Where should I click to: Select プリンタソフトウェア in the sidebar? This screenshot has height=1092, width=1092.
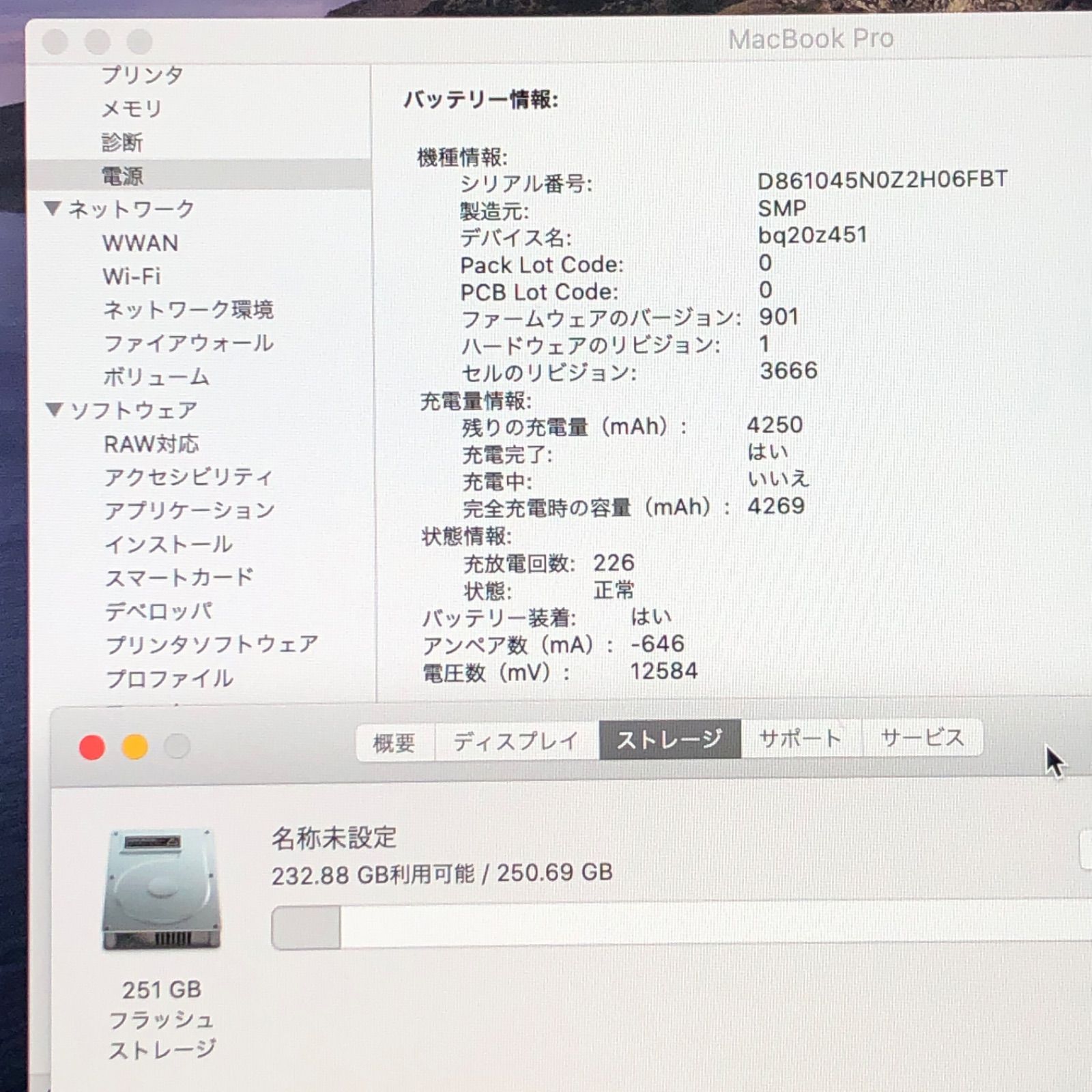coord(212,644)
